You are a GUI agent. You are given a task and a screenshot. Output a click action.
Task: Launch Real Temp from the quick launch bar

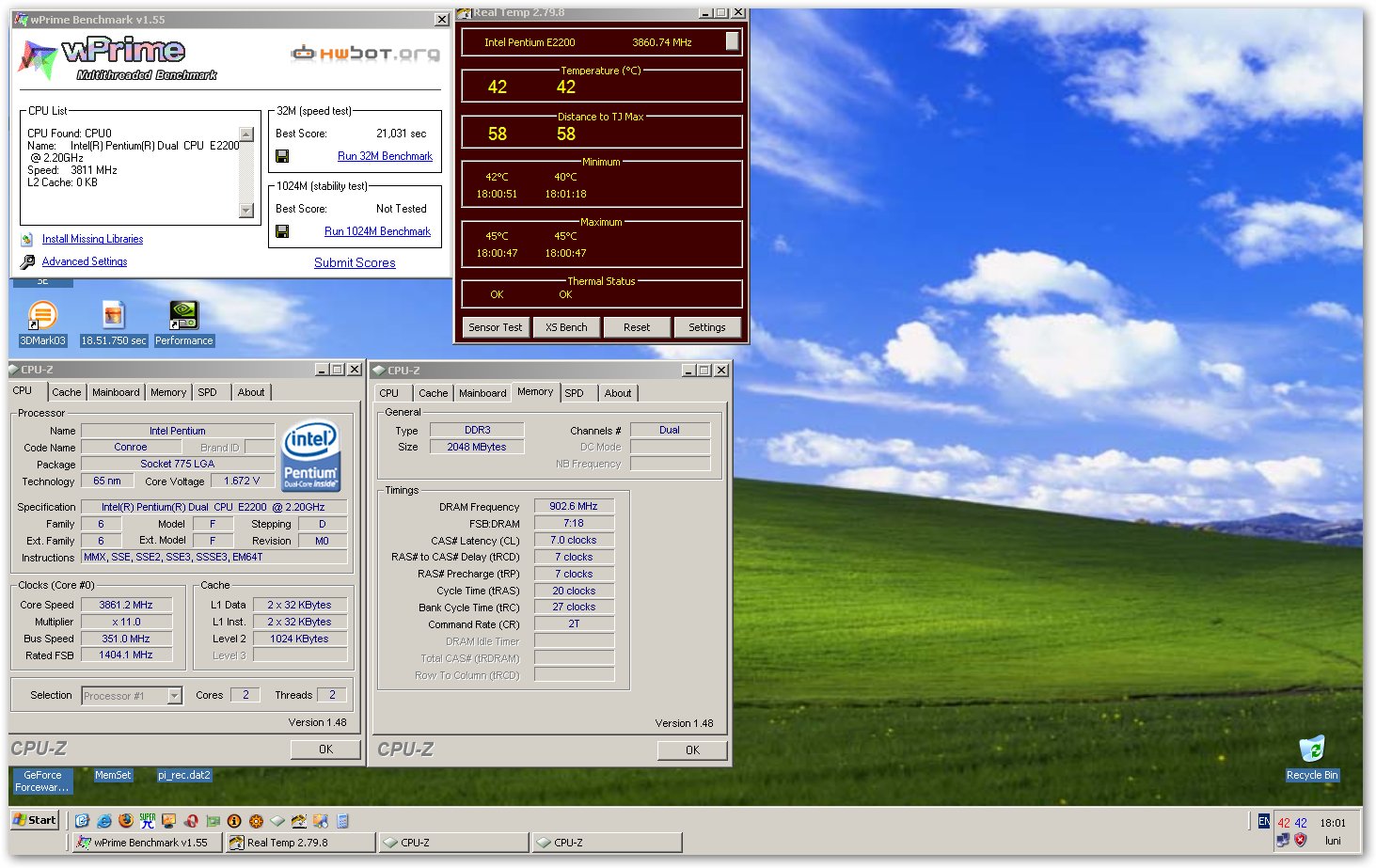(x=299, y=821)
